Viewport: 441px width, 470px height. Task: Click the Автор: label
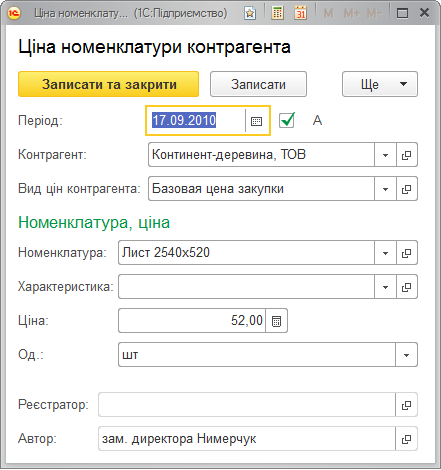point(37,439)
